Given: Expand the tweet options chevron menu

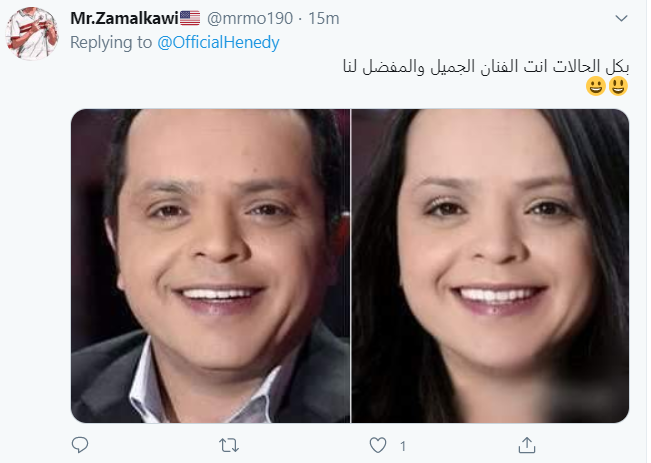Looking at the screenshot, I should pos(621,18).
